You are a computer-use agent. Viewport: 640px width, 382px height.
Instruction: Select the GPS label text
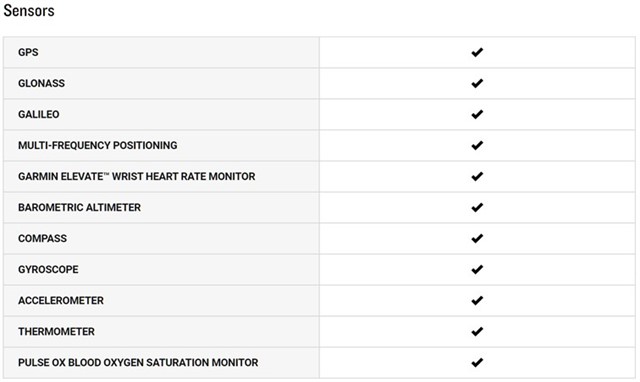tap(28, 52)
